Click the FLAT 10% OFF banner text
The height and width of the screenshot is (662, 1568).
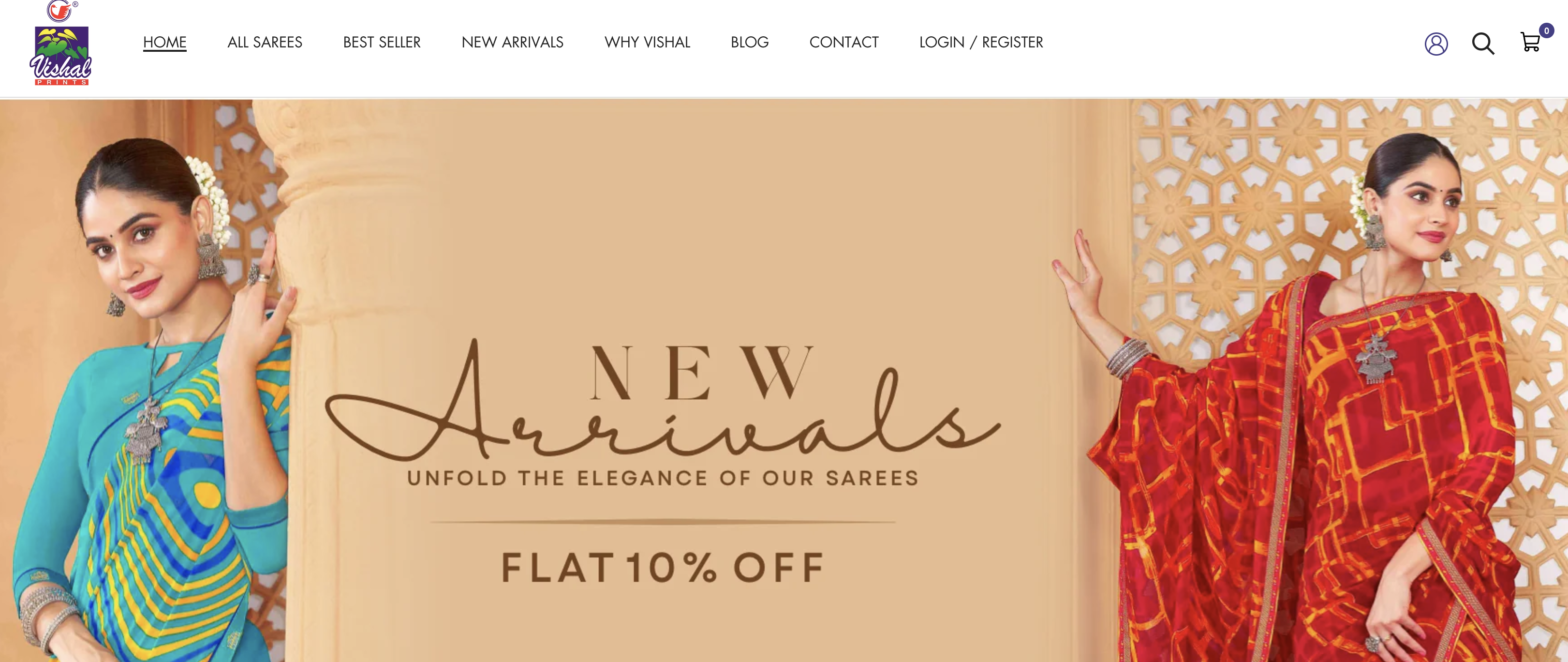point(663,567)
